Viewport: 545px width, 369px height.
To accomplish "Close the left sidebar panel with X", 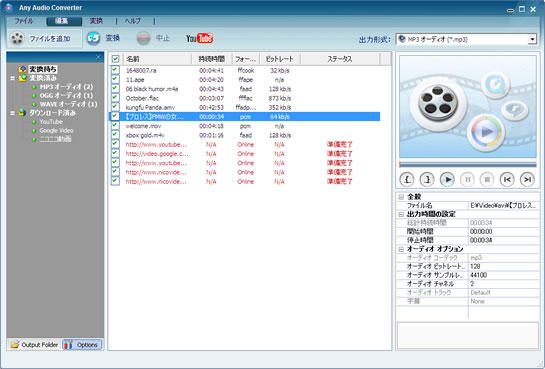I will [98, 57].
